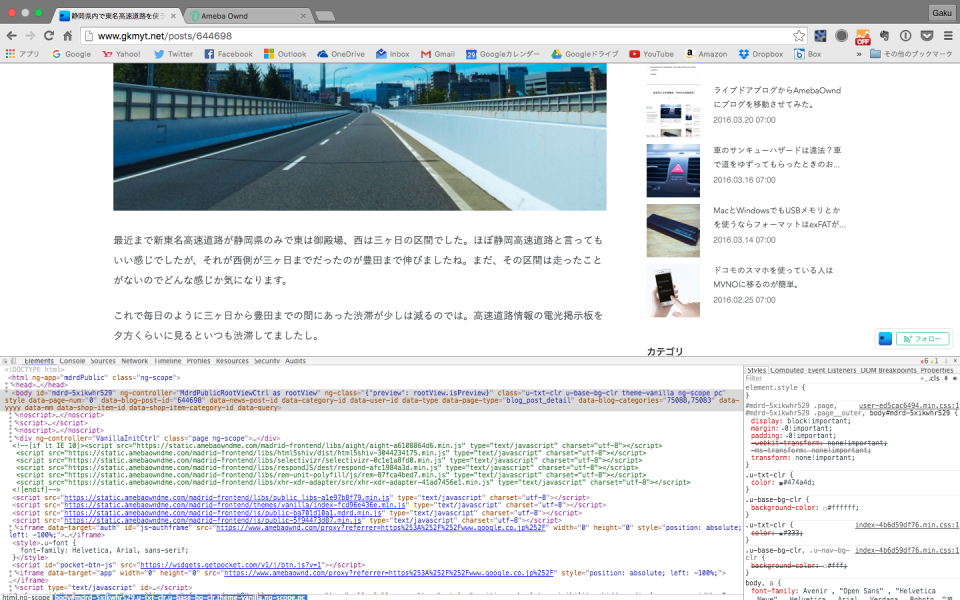Image resolution: width=960 pixels, height=600 pixels.
Task: Open the Amazon bookmark
Action: point(706,54)
